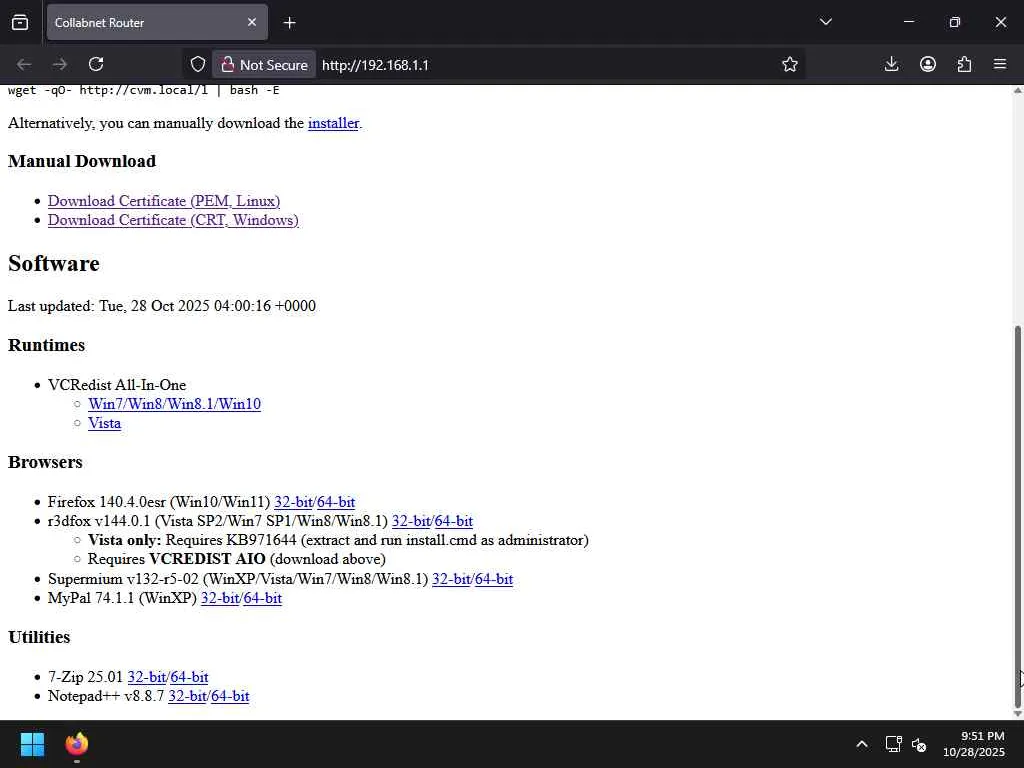This screenshot has height=768, width=1024.
Task: Open VCRedist Win7/Win8/Win8.1/Win10 link
Action: 174,404
